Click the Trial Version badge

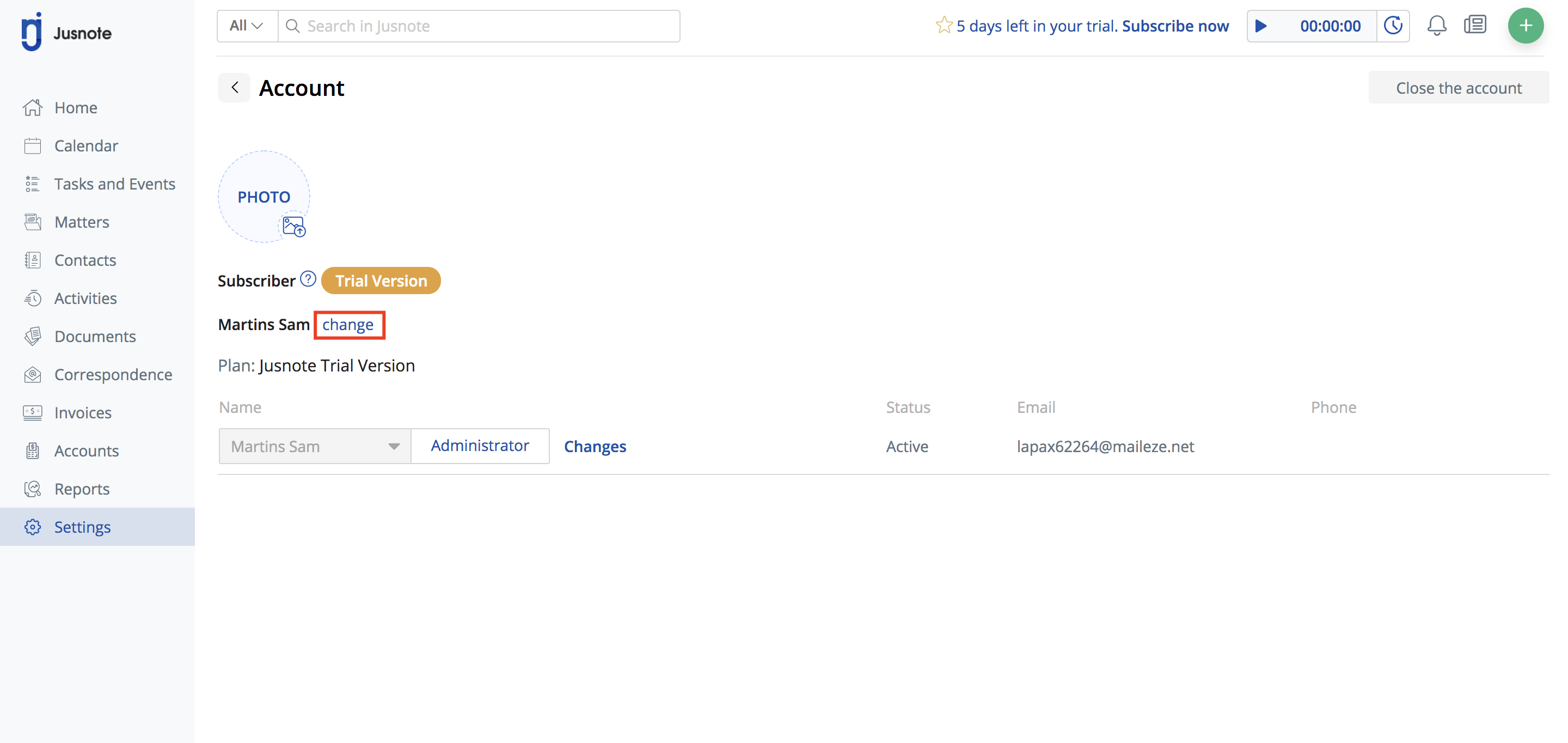point(381,281)
